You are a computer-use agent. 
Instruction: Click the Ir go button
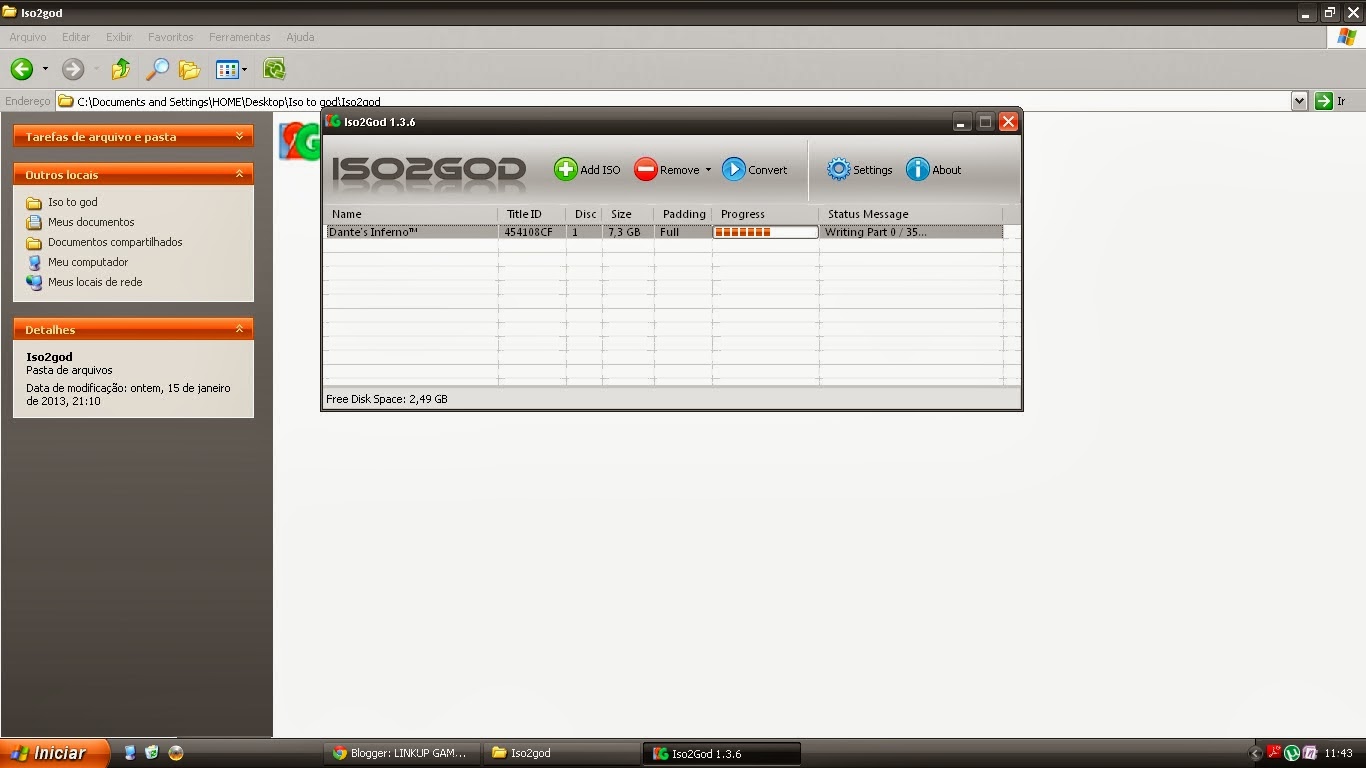[x=1332, y=101]
